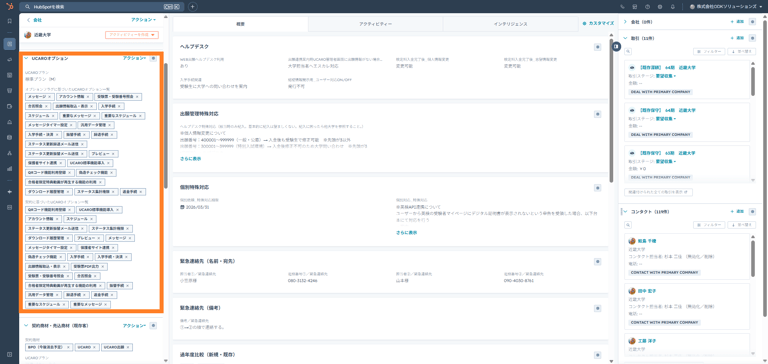Open 要望収集 stage dropdown on 【既存保守】65期 deal
This screenshot has width=768, height=364.
pos(666,161)
